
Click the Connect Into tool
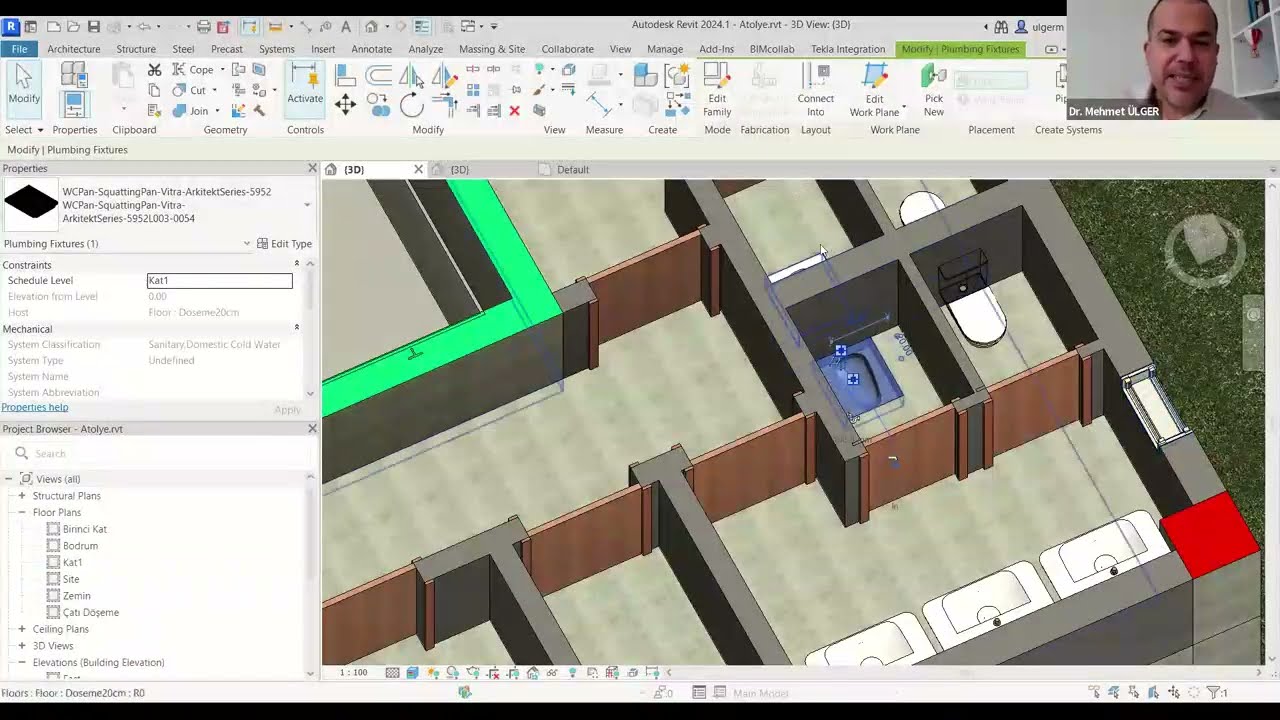click(816, 90)
